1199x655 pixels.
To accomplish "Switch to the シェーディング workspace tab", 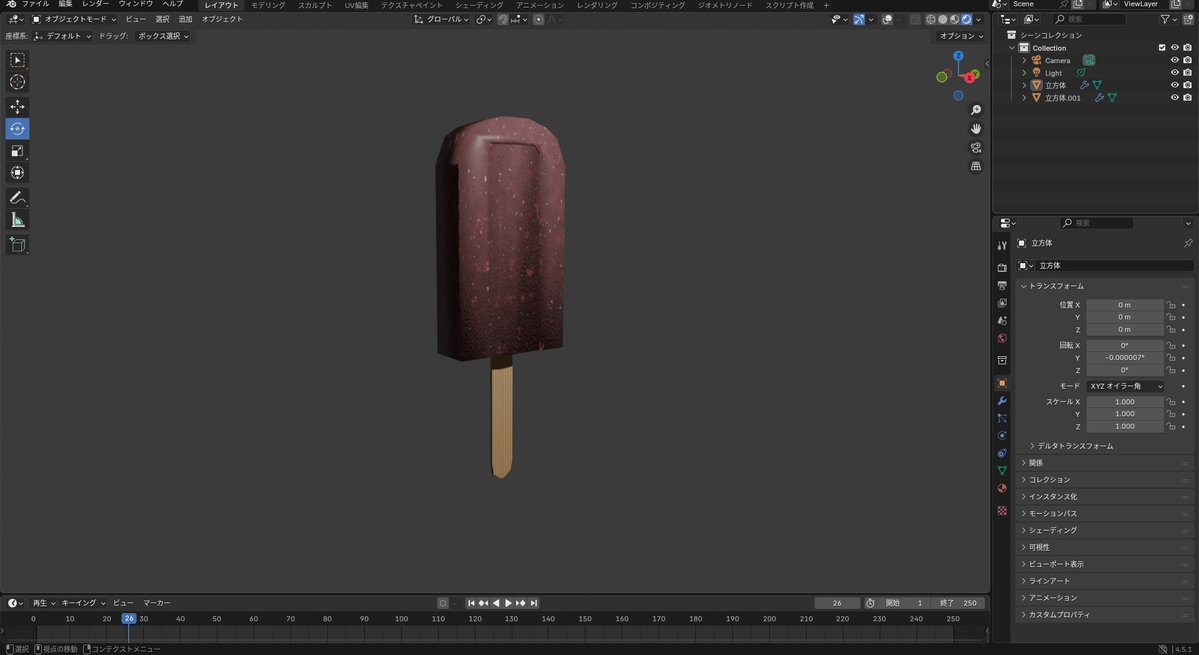I will [x=479, y=5].
